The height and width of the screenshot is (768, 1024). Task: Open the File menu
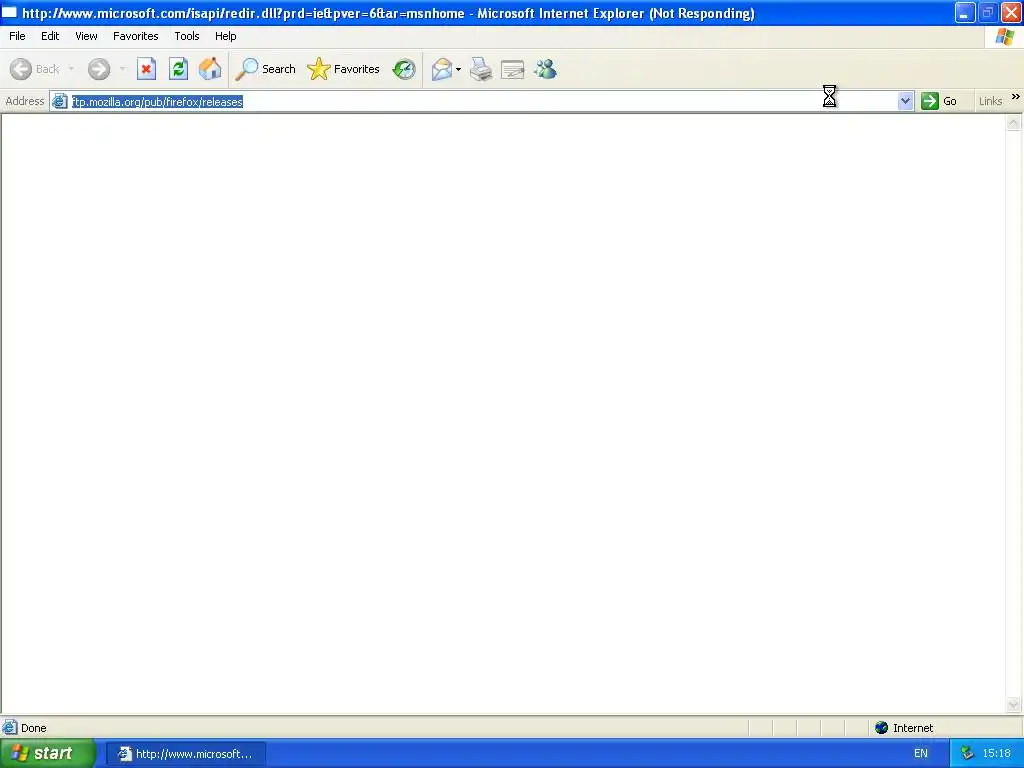pos(18,36)
